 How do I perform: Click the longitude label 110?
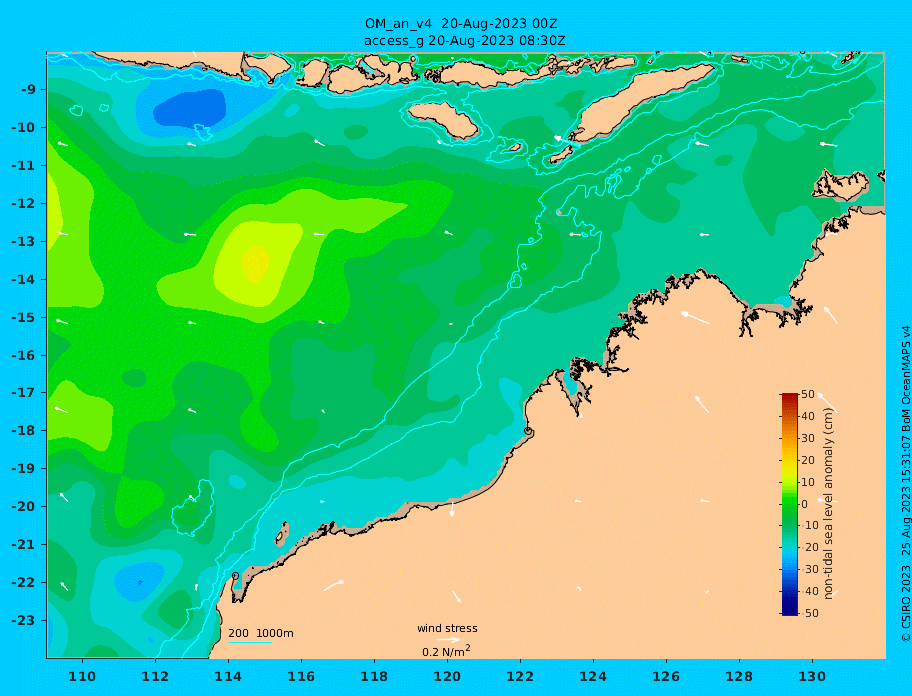[83, 676]
